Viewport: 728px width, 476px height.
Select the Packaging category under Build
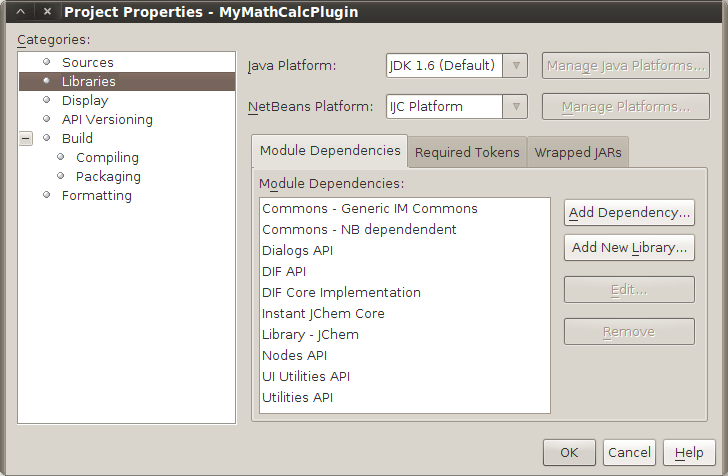pyautogui.click(x=108, y=177)
